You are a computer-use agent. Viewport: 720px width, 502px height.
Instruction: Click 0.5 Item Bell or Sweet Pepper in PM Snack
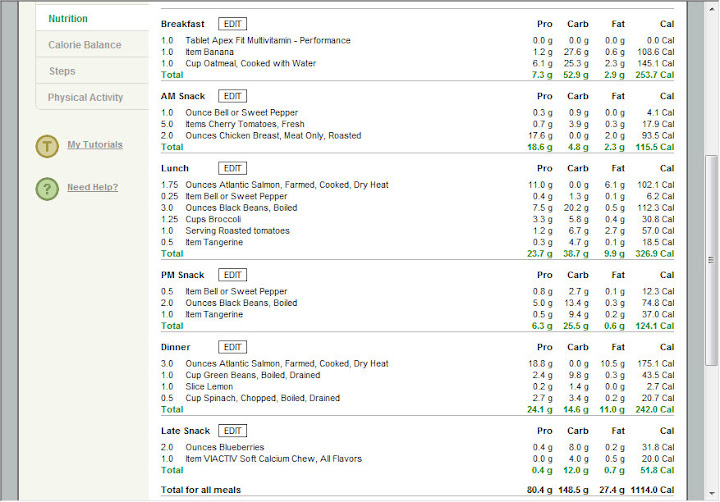(x=417, y=291)
